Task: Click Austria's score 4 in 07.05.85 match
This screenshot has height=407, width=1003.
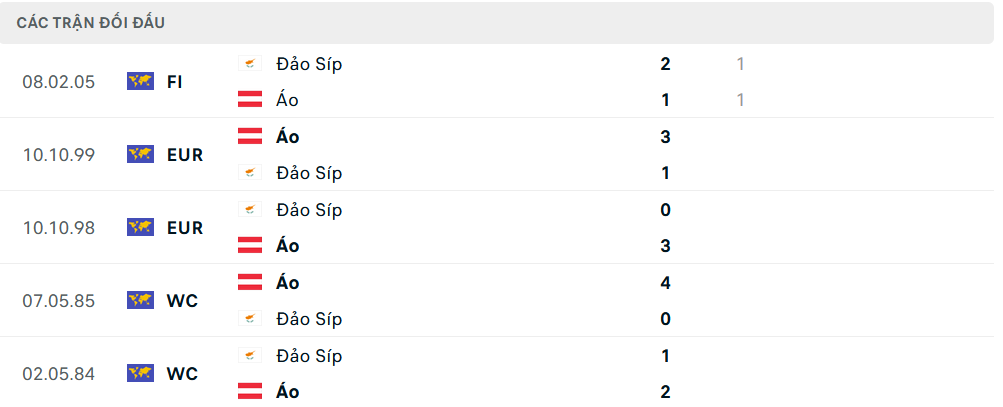Action: (x=665, y=283)
